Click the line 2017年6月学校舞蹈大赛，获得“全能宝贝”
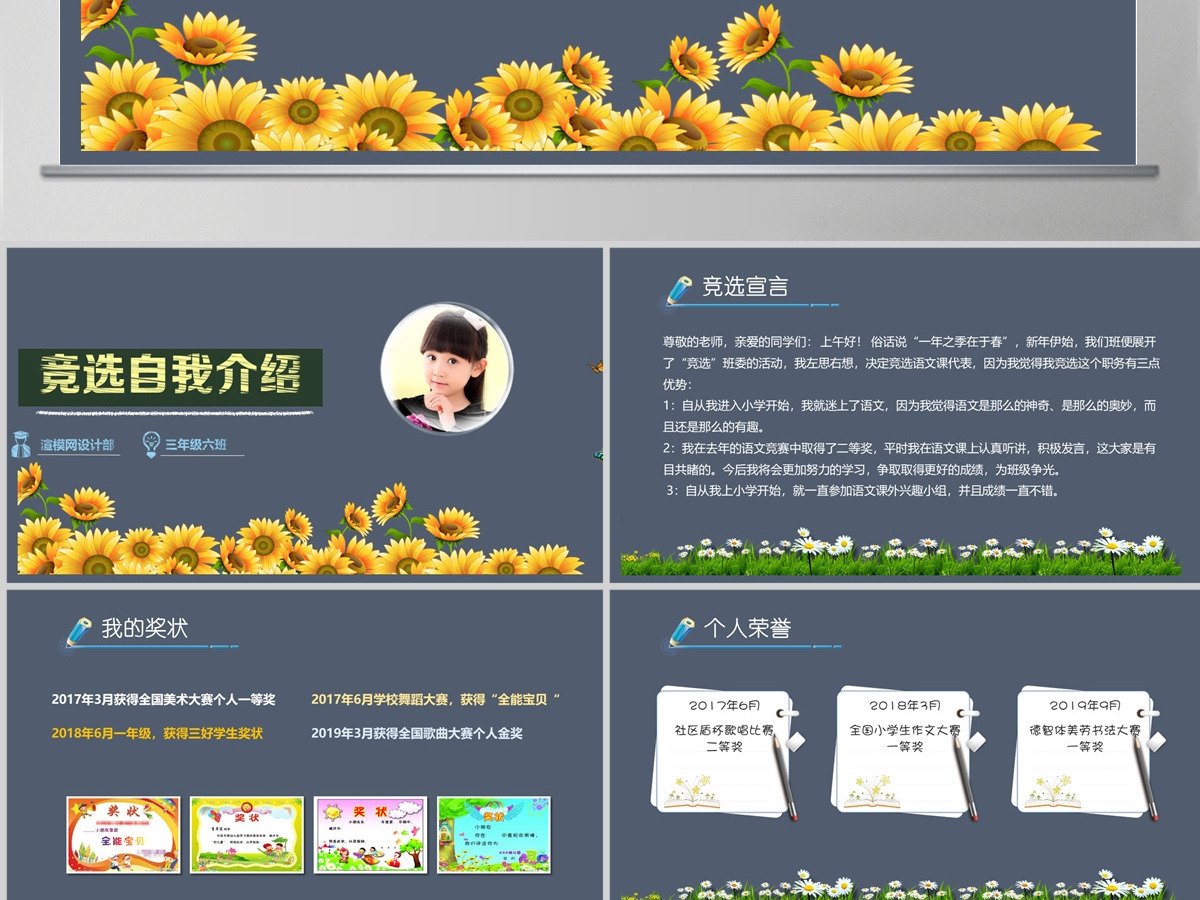 (x=435, y=699)
